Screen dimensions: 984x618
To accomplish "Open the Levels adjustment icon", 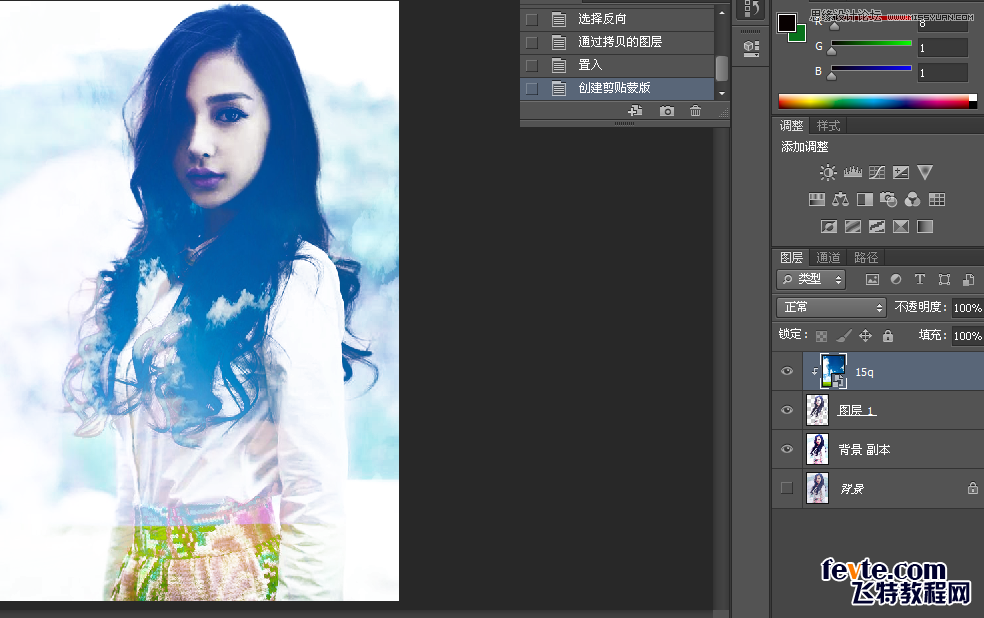I will pos(852,172).
